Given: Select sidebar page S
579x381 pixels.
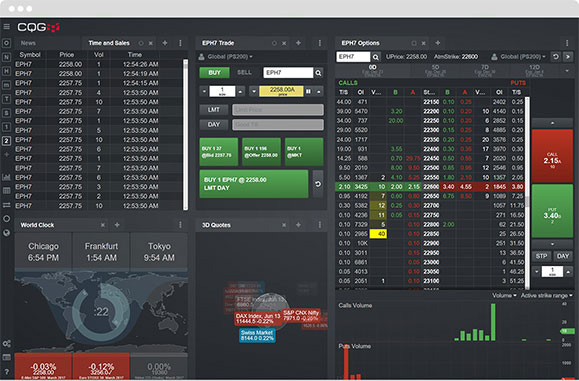Looking at the screenshot, I should (6, 113).
